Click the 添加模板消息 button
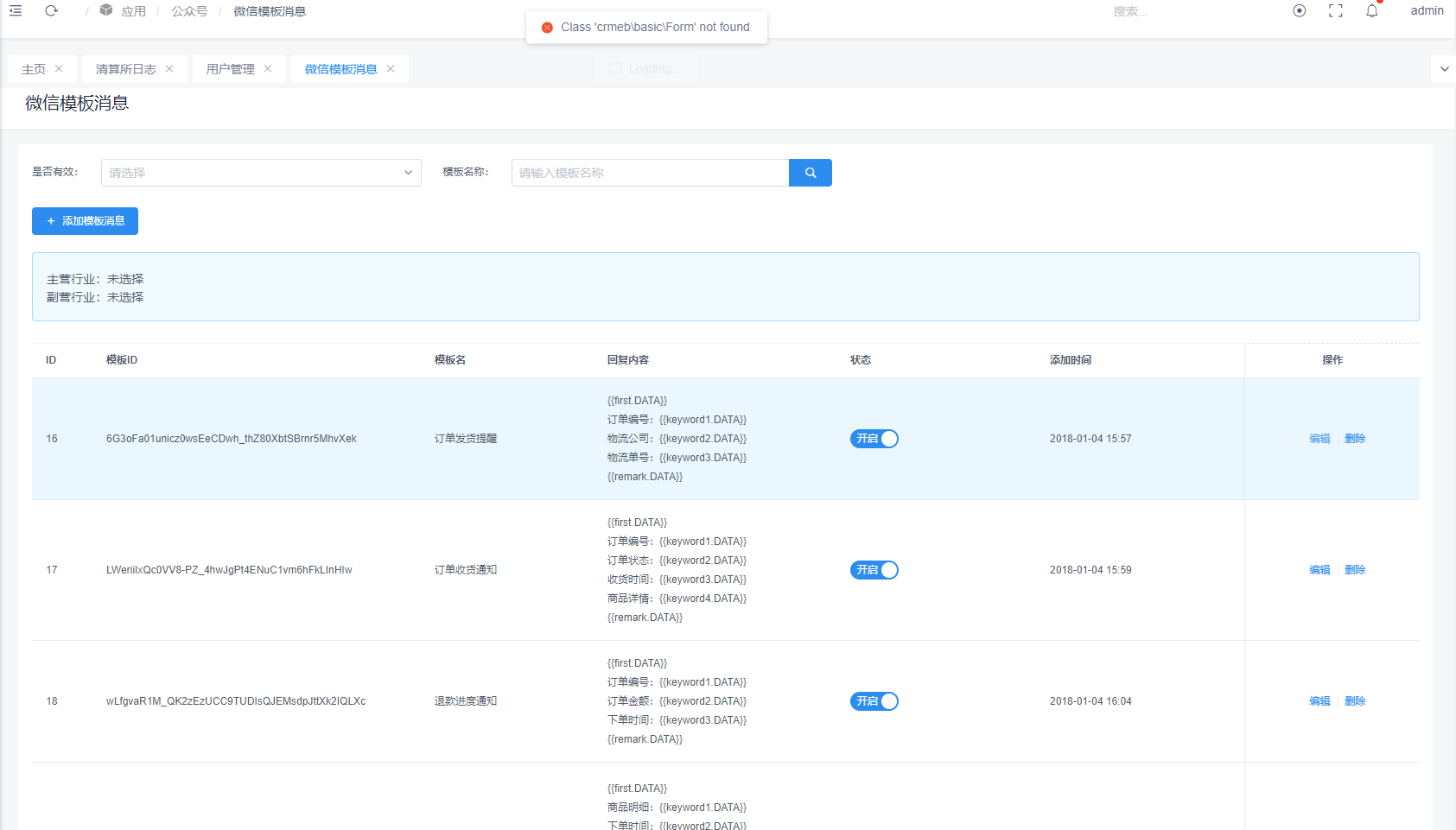The width and height of the screenshot is (1456, 830). click(x=85, y=221)
